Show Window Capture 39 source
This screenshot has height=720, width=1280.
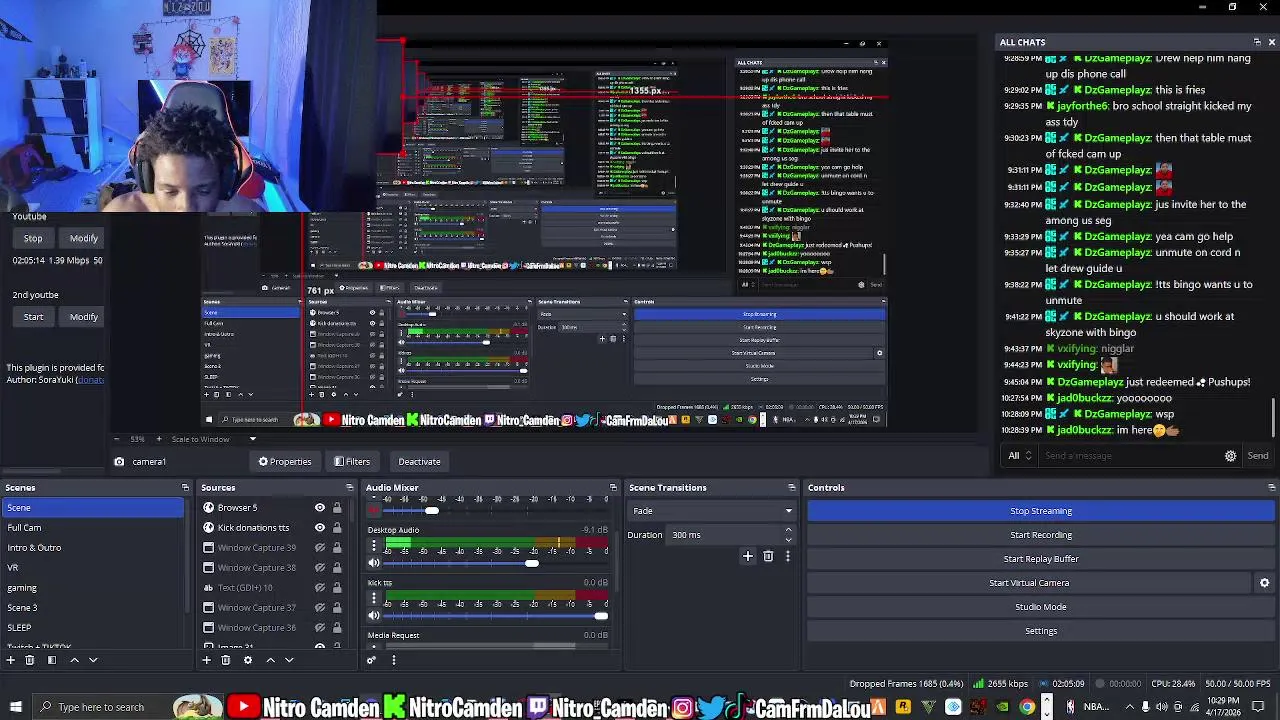(320, 548)
